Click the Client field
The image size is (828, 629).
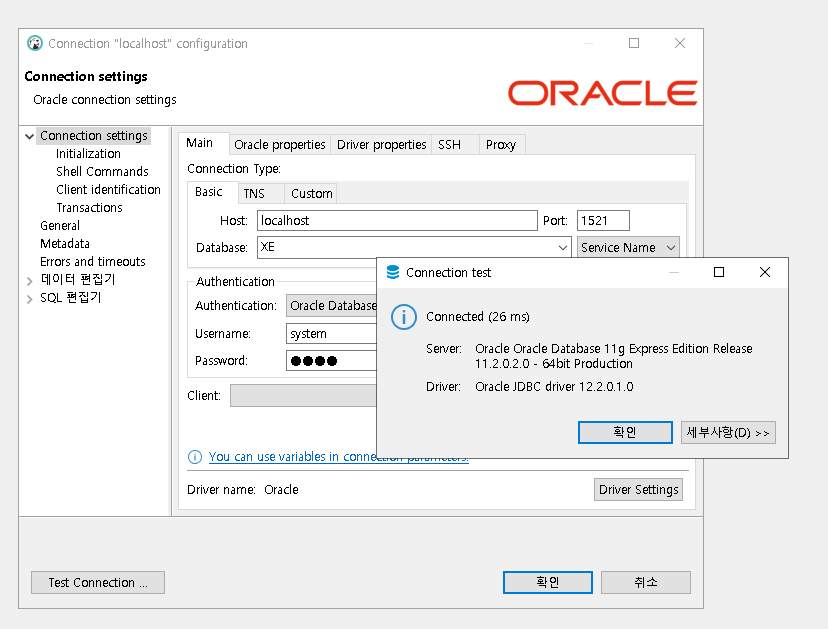[x=304, y=396]
